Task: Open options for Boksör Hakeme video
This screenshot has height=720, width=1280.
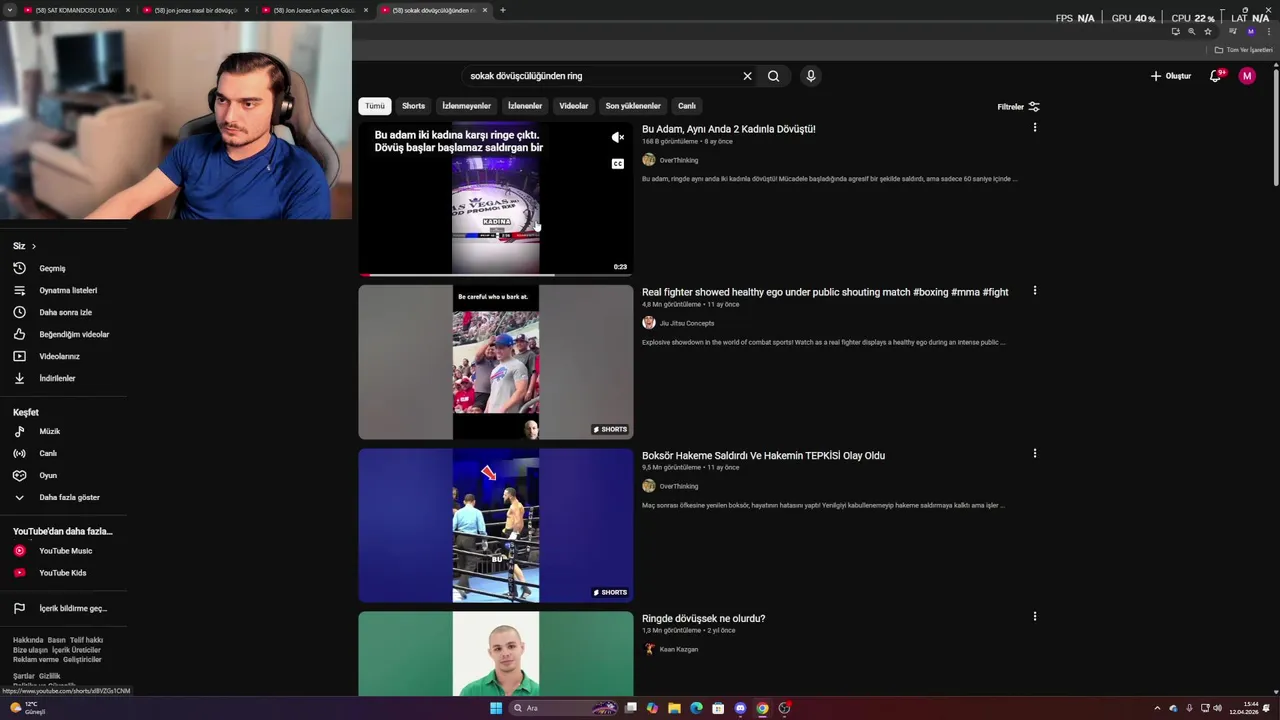Action: pos(1035,454)
